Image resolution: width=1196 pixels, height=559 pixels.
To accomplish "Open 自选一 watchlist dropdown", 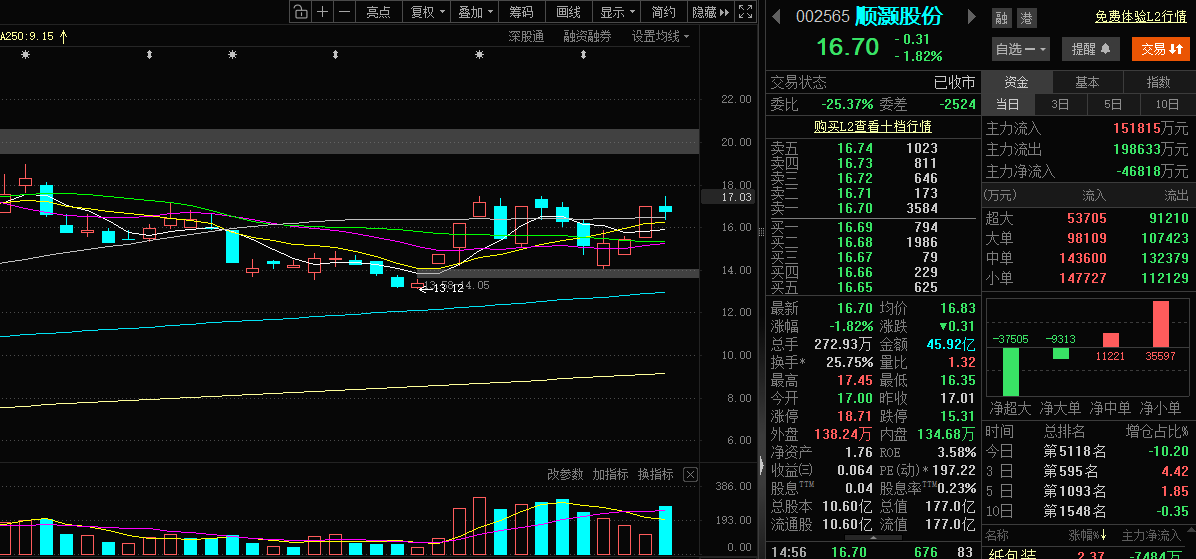I will coord(1021,50).
